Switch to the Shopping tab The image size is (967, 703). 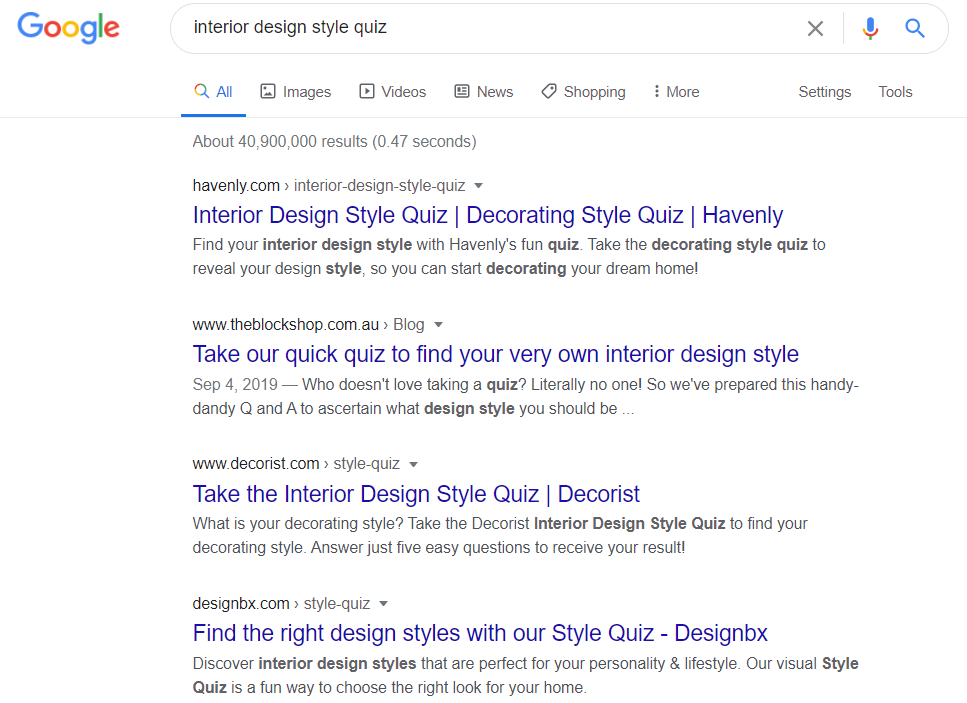point(583,92)
